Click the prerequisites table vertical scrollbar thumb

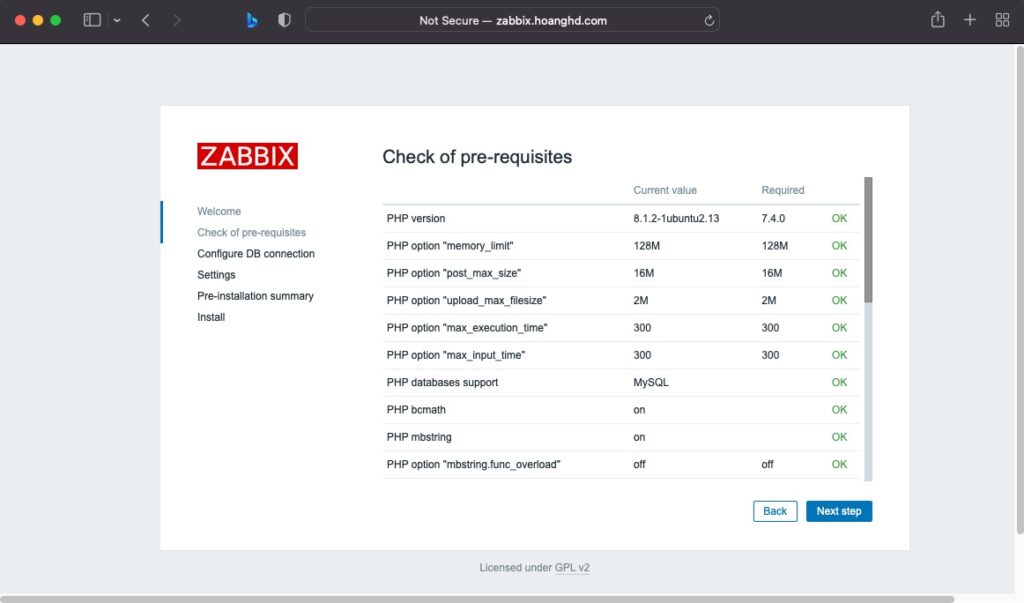pos(869,240)
